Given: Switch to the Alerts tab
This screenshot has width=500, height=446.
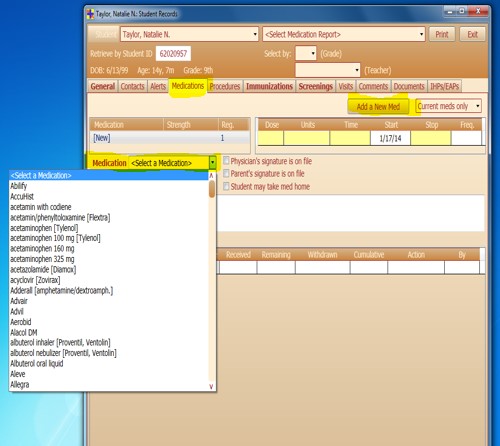Looking at the screenshot, I should [x=158, y=86].
